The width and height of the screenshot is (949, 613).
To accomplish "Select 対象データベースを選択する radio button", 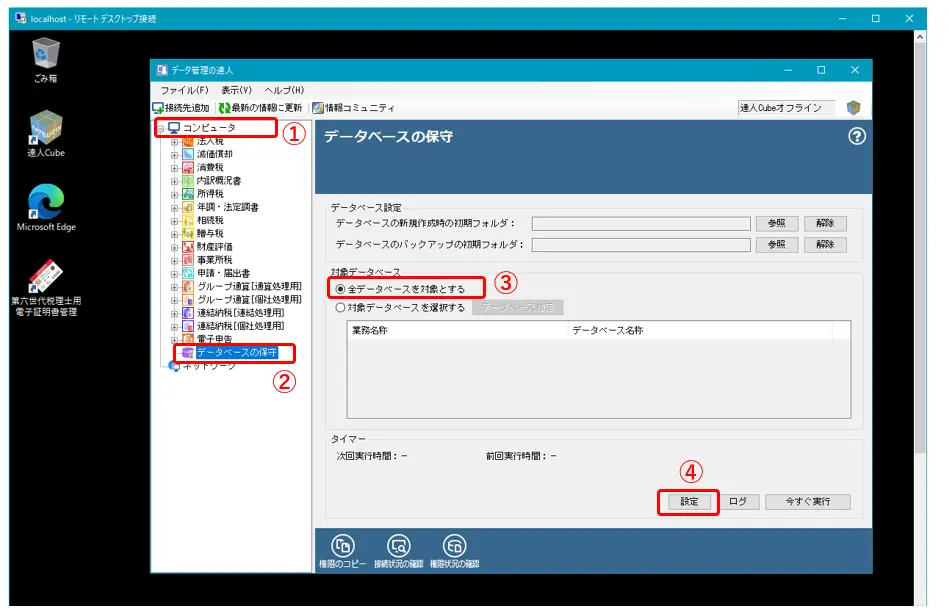I will pyautogui.click(x=341, y=308).
